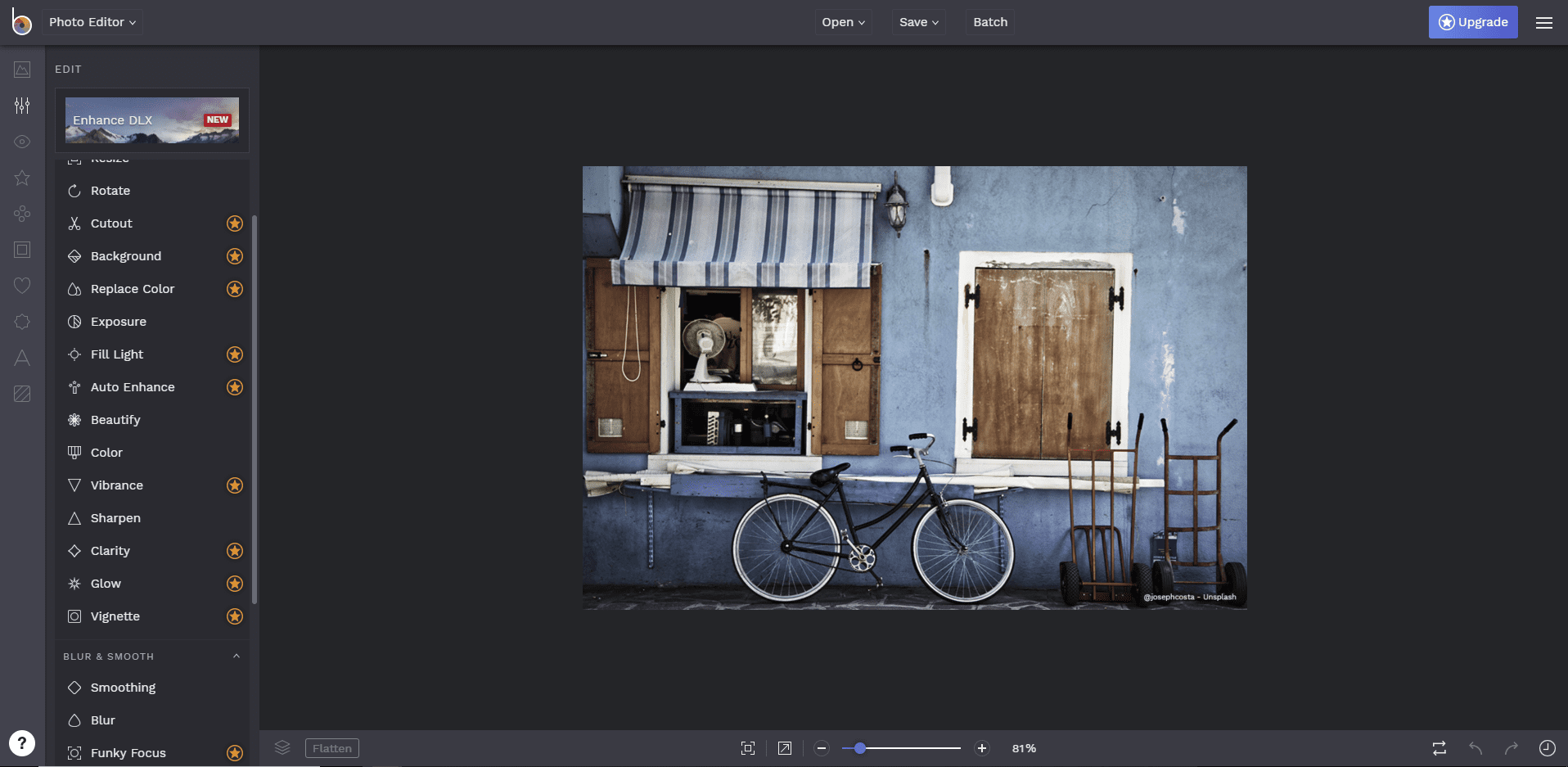
Task: Open the Effects star panel
Action: [22, 178]
